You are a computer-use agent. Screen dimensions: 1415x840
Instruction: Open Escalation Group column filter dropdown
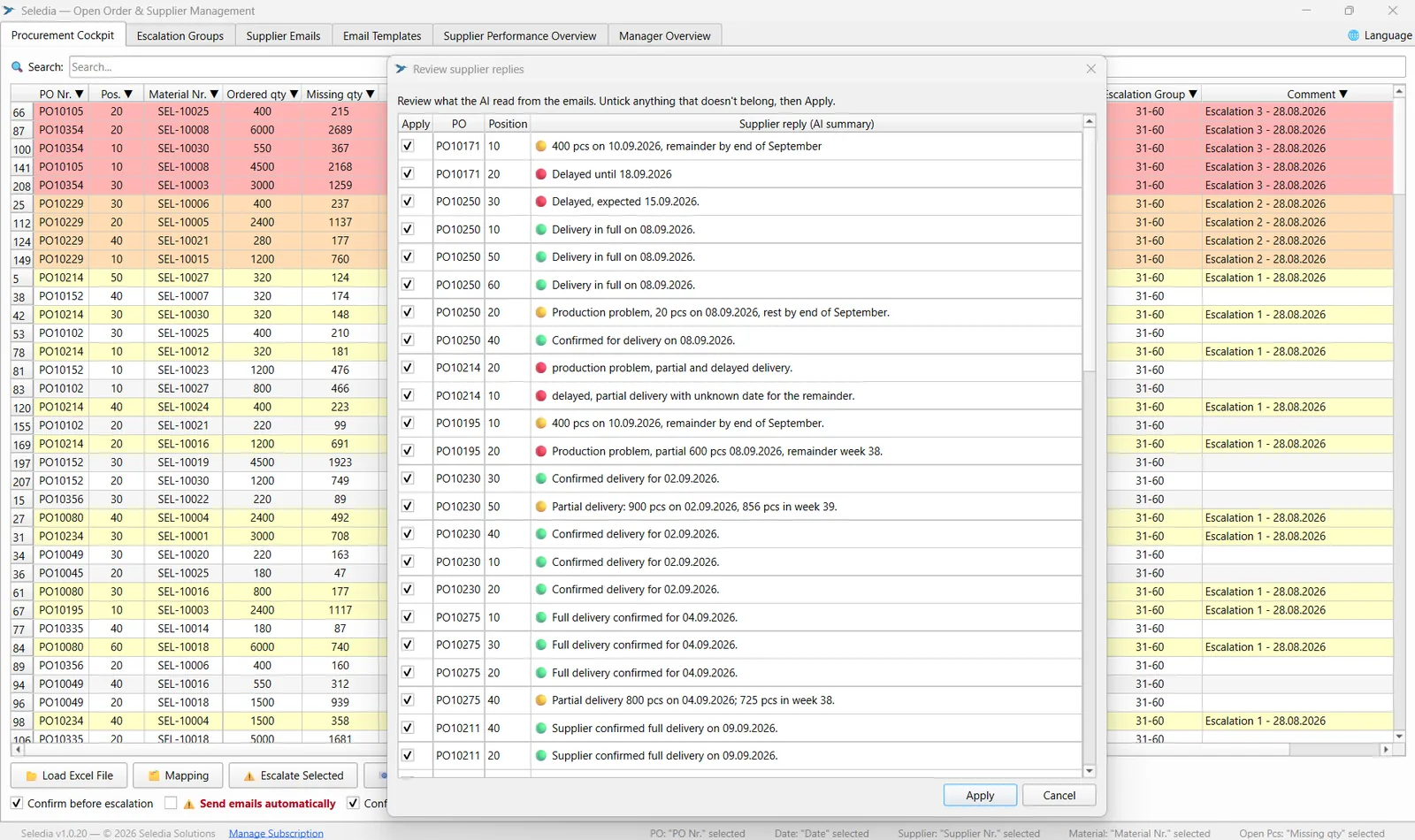tap(1193, 94)
